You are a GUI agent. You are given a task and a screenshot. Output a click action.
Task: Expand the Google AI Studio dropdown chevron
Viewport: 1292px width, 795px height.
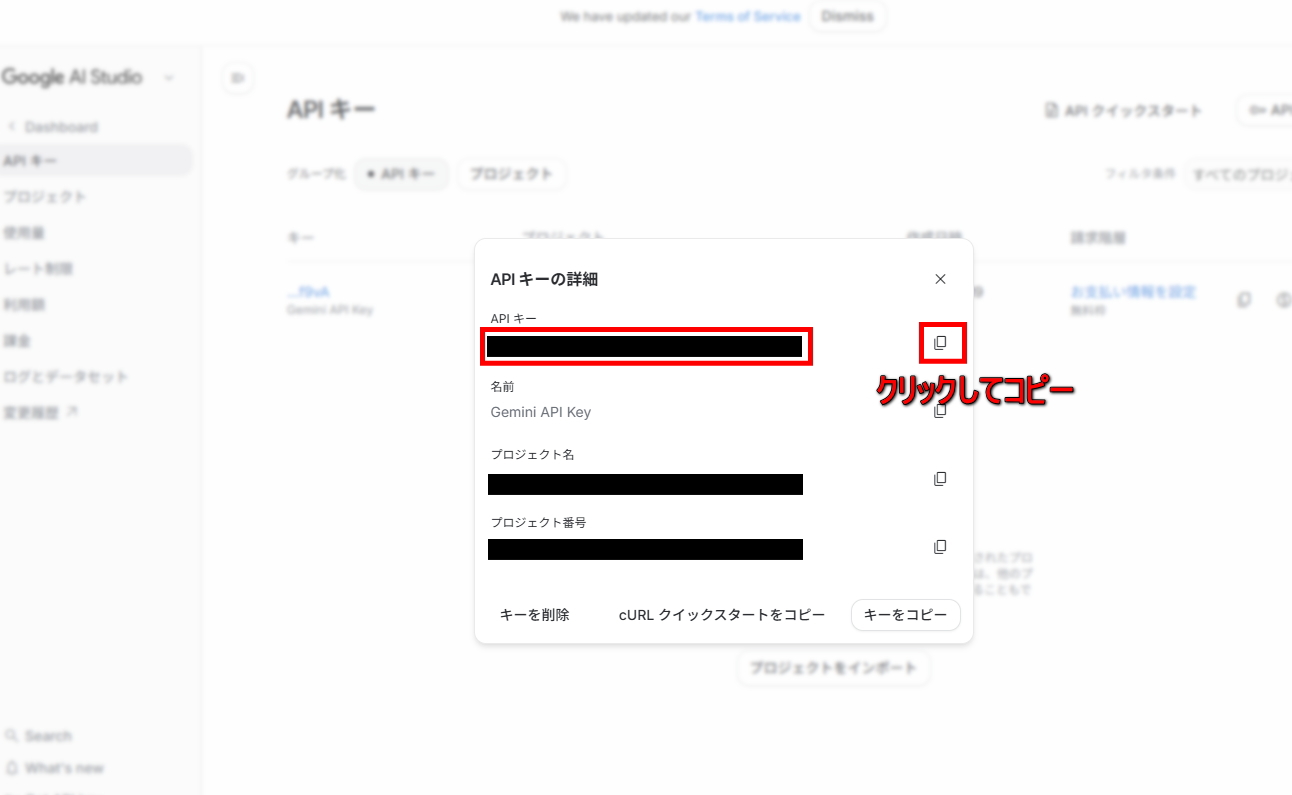169,78
